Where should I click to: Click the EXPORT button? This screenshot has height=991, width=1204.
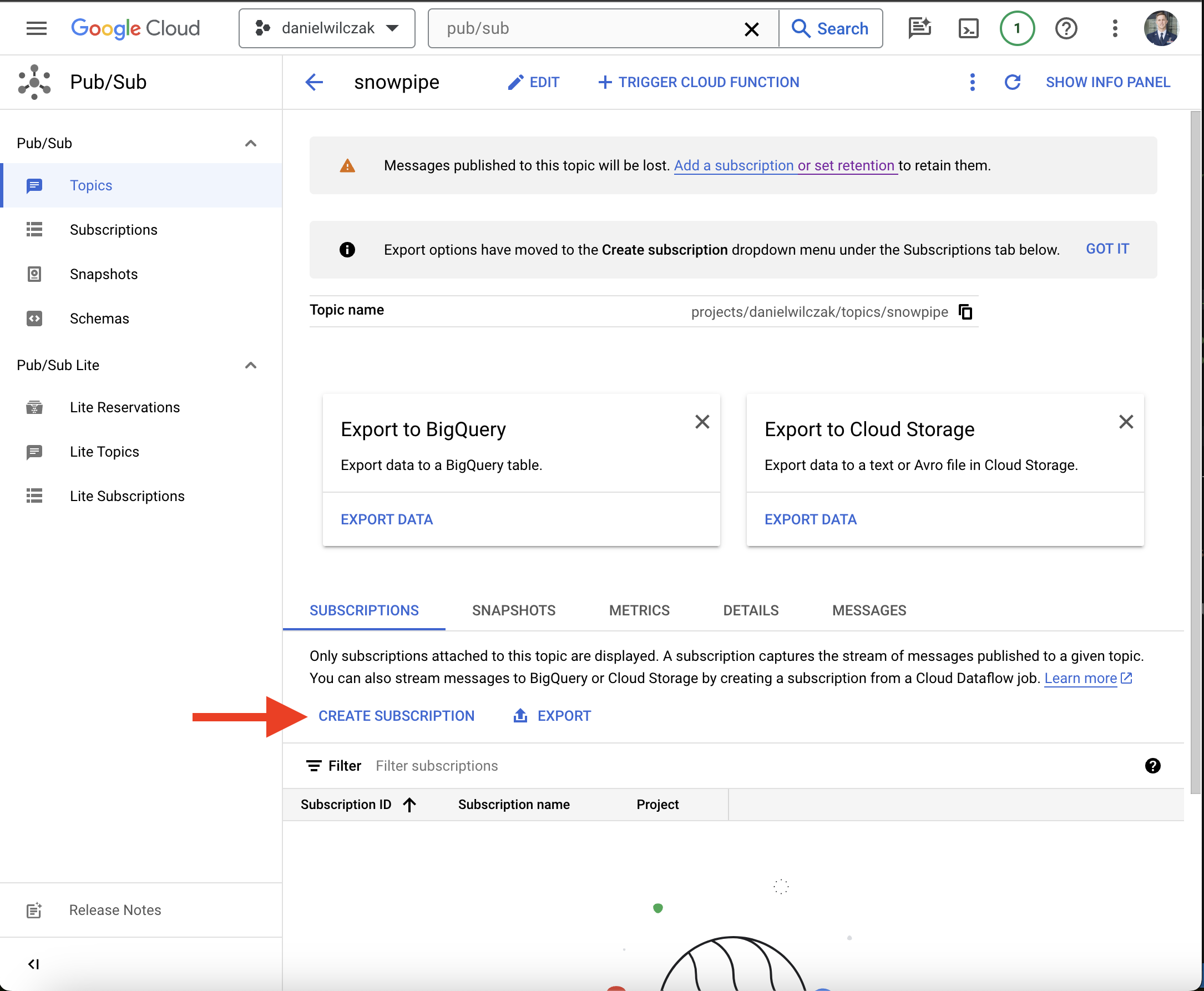click(552, 716)
